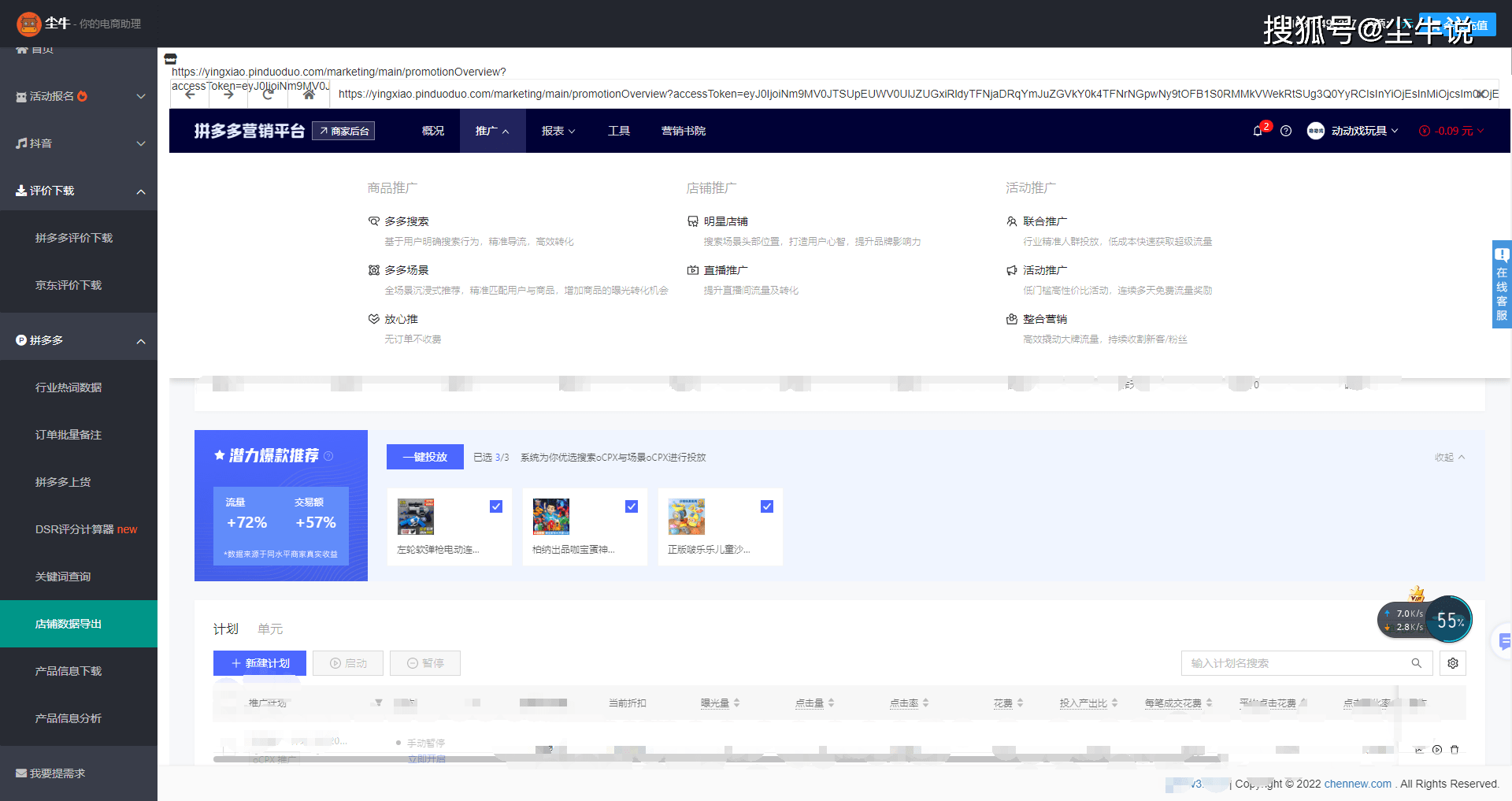Click the 放心推 icon
This screenshot has width=1512, height=801.
[374, 319]
